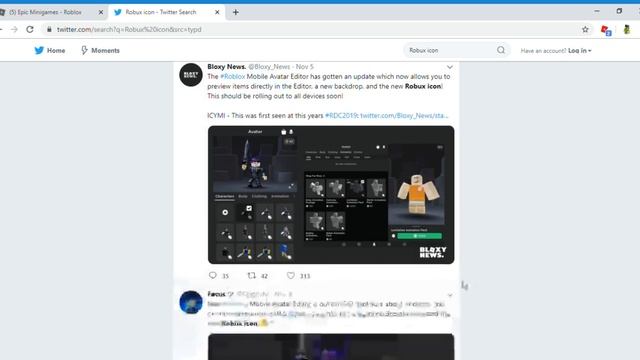640x360 pixels.
Task: Open a new browser tab
Action: 236,12
